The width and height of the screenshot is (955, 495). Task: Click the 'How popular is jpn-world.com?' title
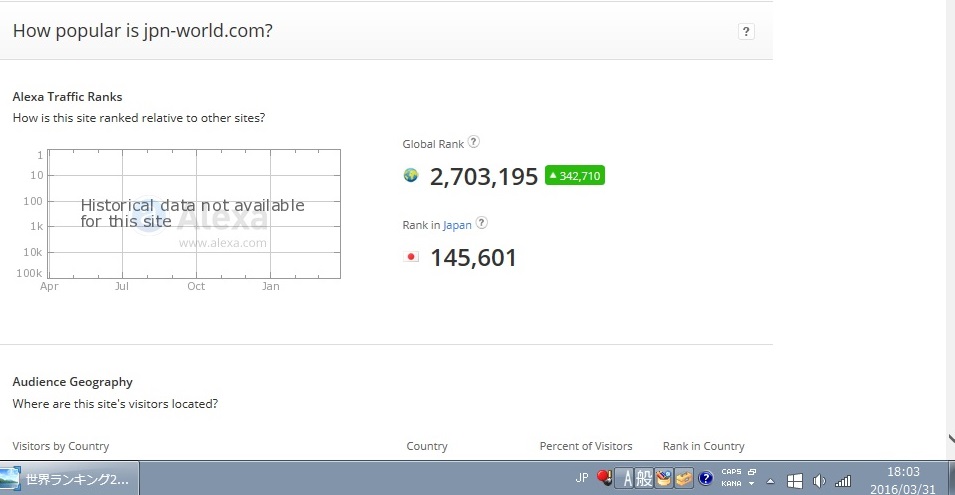[x=143, y=30]
